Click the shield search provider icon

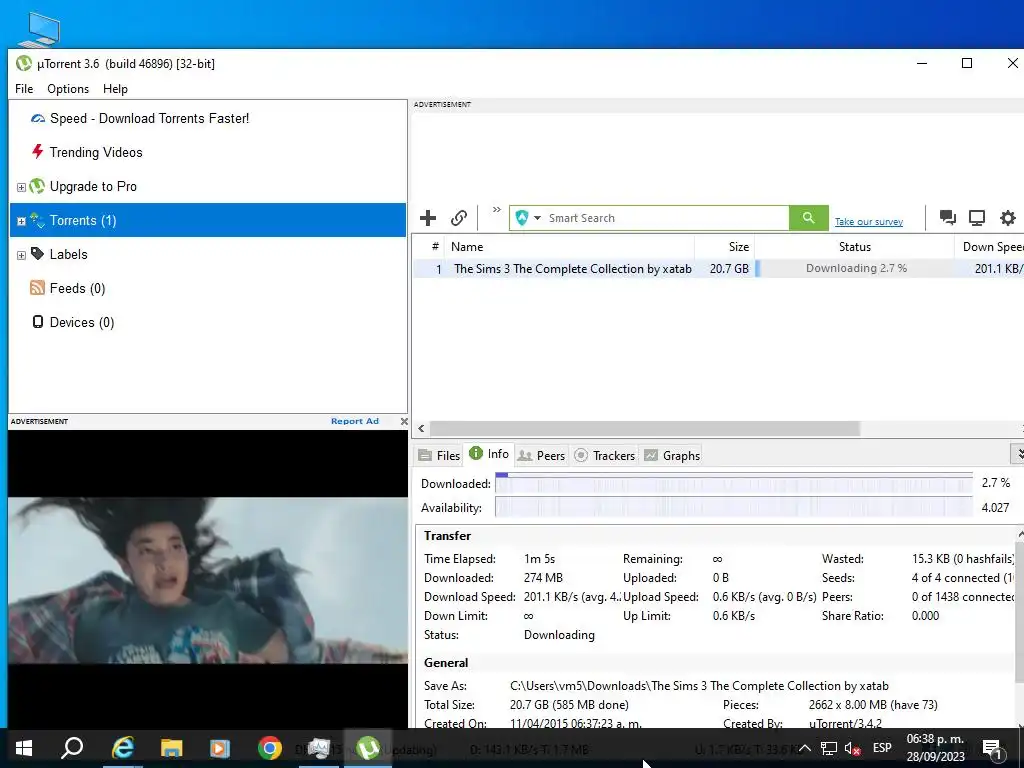coord(521,218)
